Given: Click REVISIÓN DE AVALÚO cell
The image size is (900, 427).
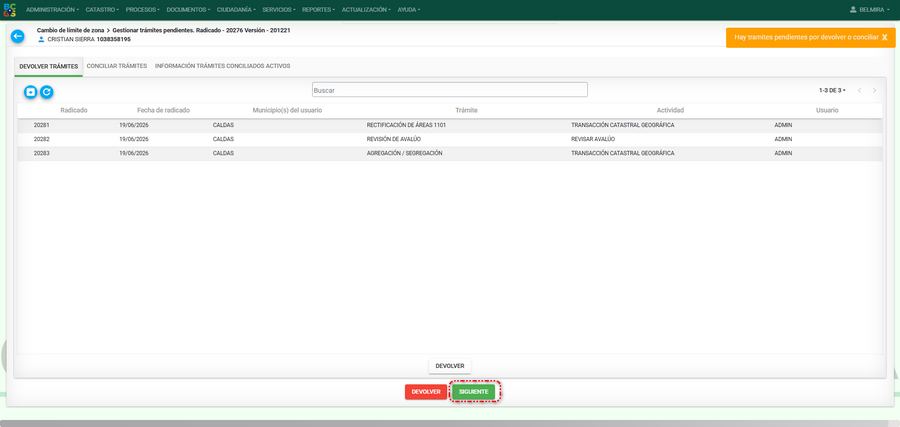Looking at the screenshot, I should click(x=394, y=139).
